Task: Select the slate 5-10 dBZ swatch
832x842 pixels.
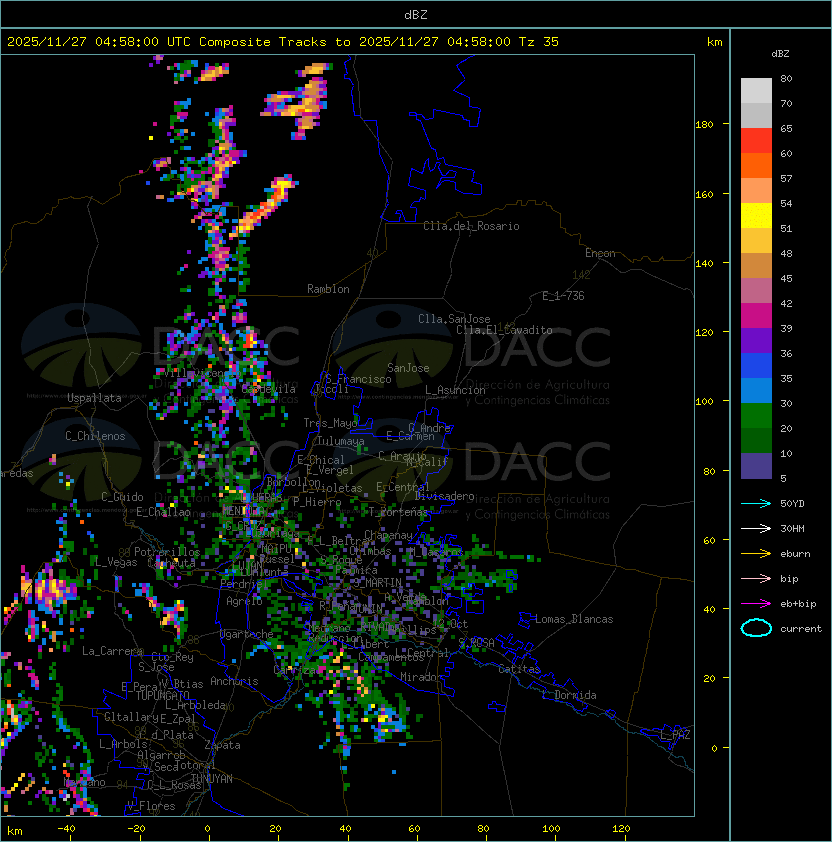Action: [756, 466]
